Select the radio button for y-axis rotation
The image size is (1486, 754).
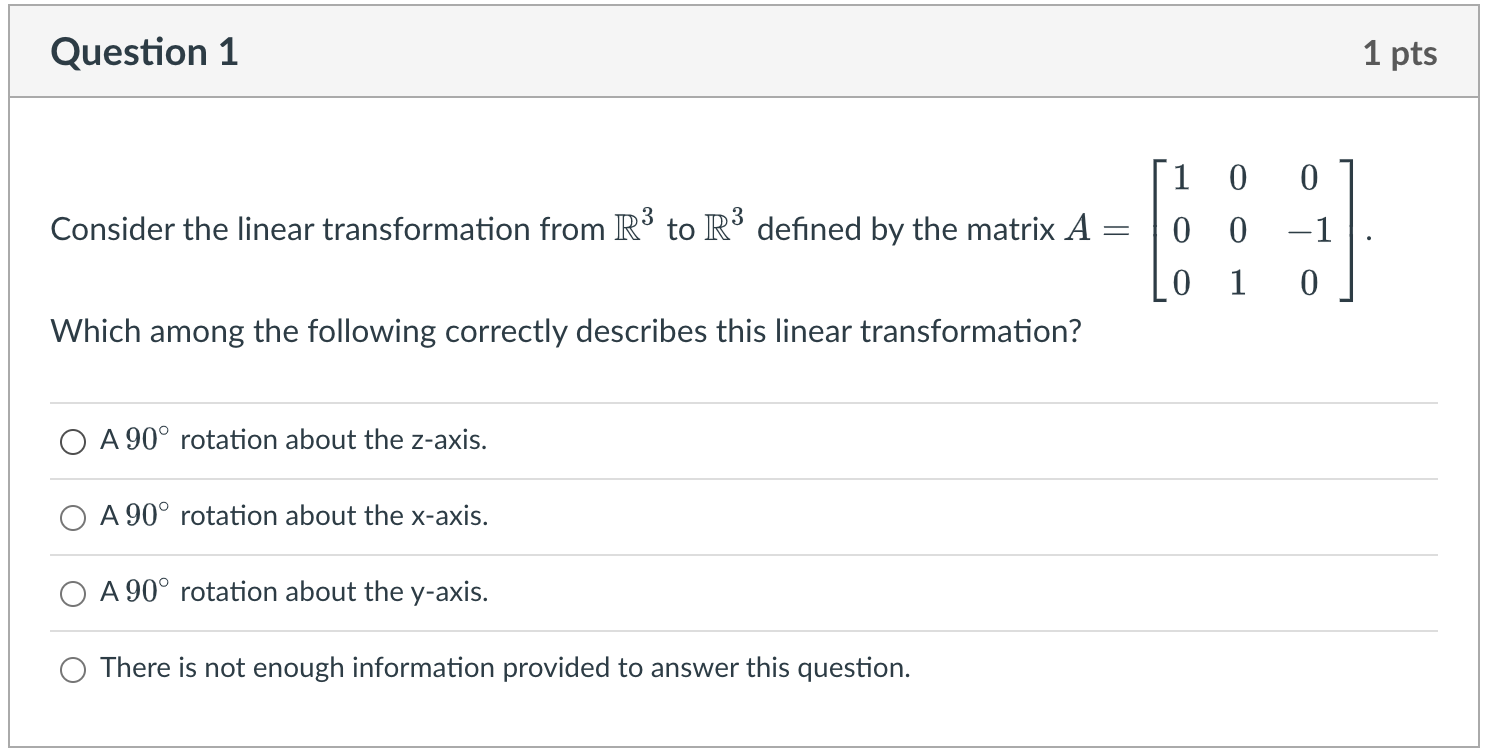(72, 593)
